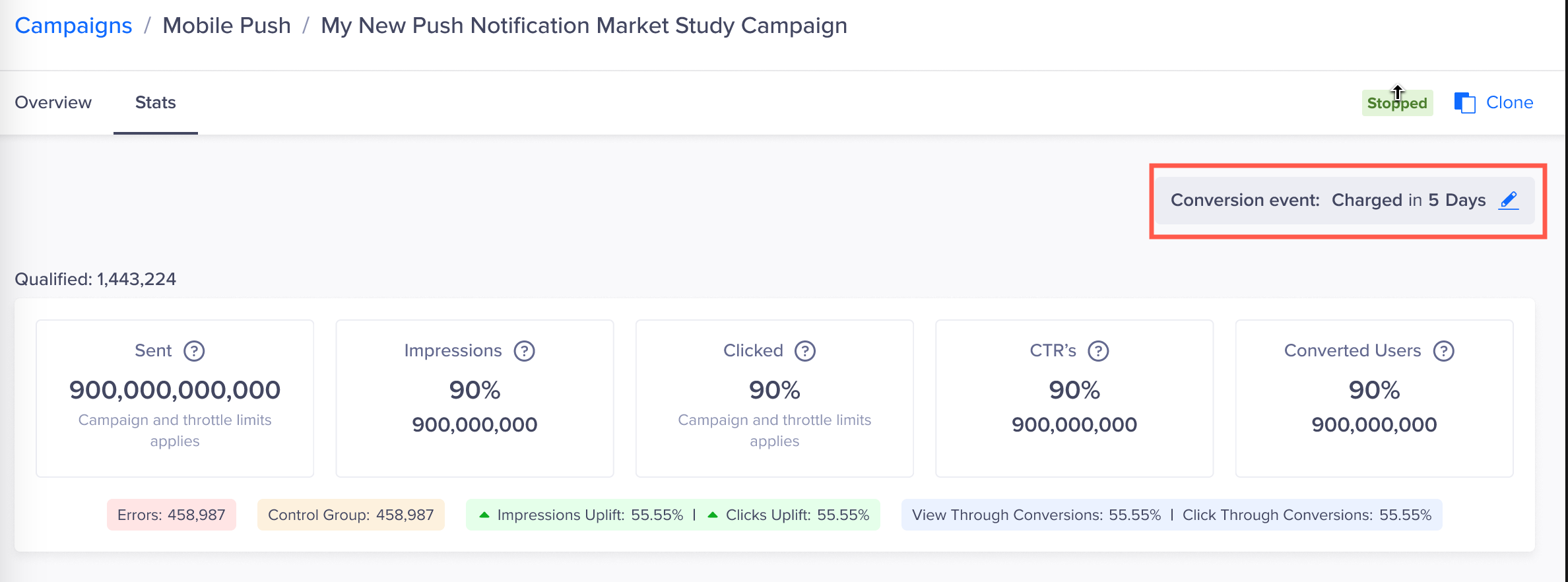
Task: Click the Clone link text
Action: pyautogui.click(x=1509, y=103)
